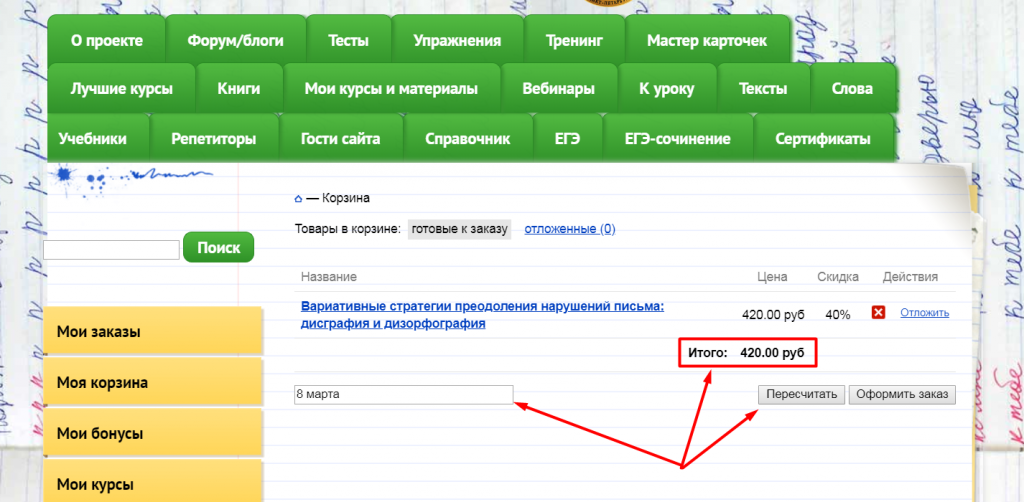This screenshot has width=1024, height=502.
Task: Click the Отложить link for the item
Action: (x=924, y=313)
